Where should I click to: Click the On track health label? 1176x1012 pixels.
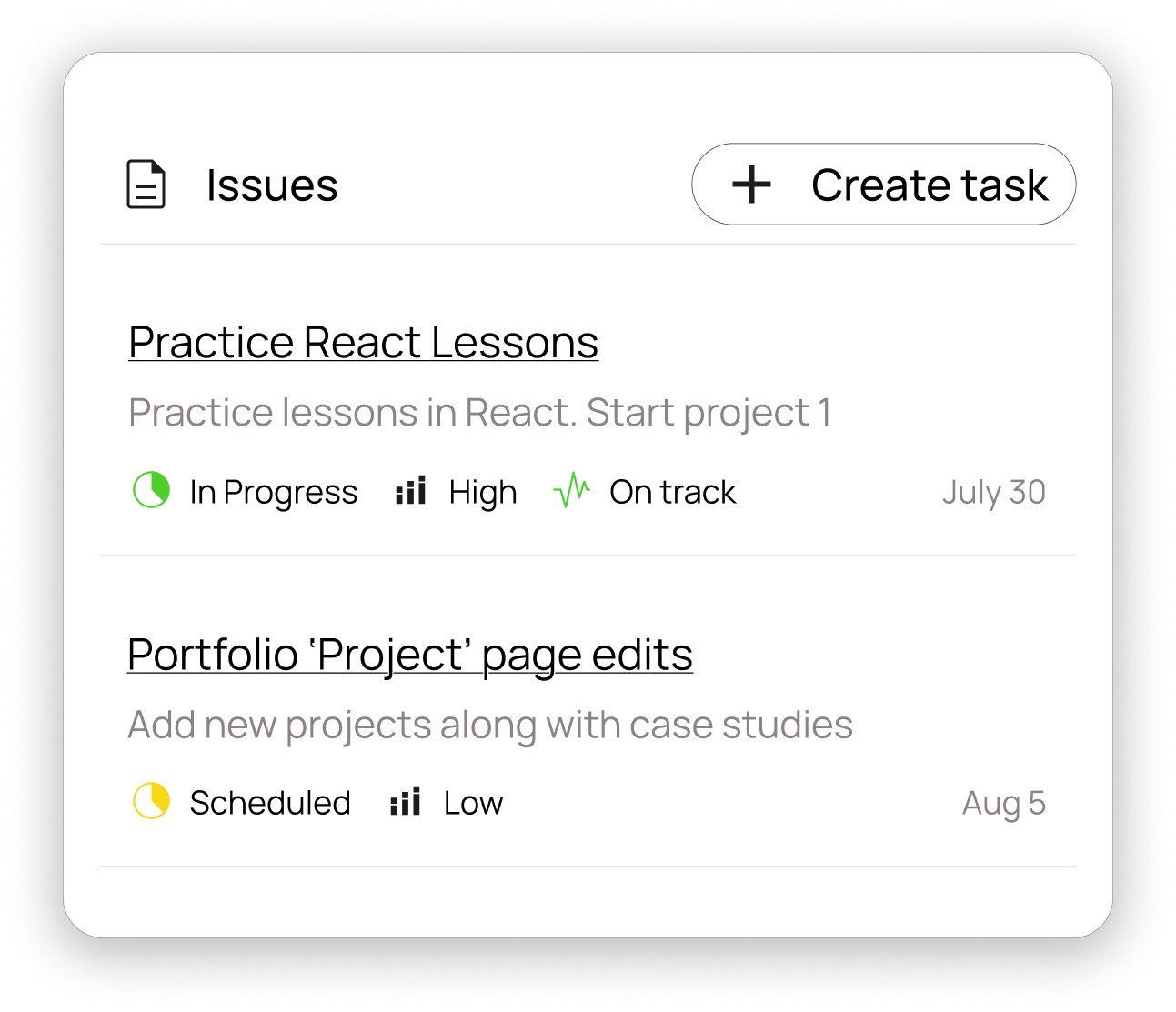coord(672,492)
